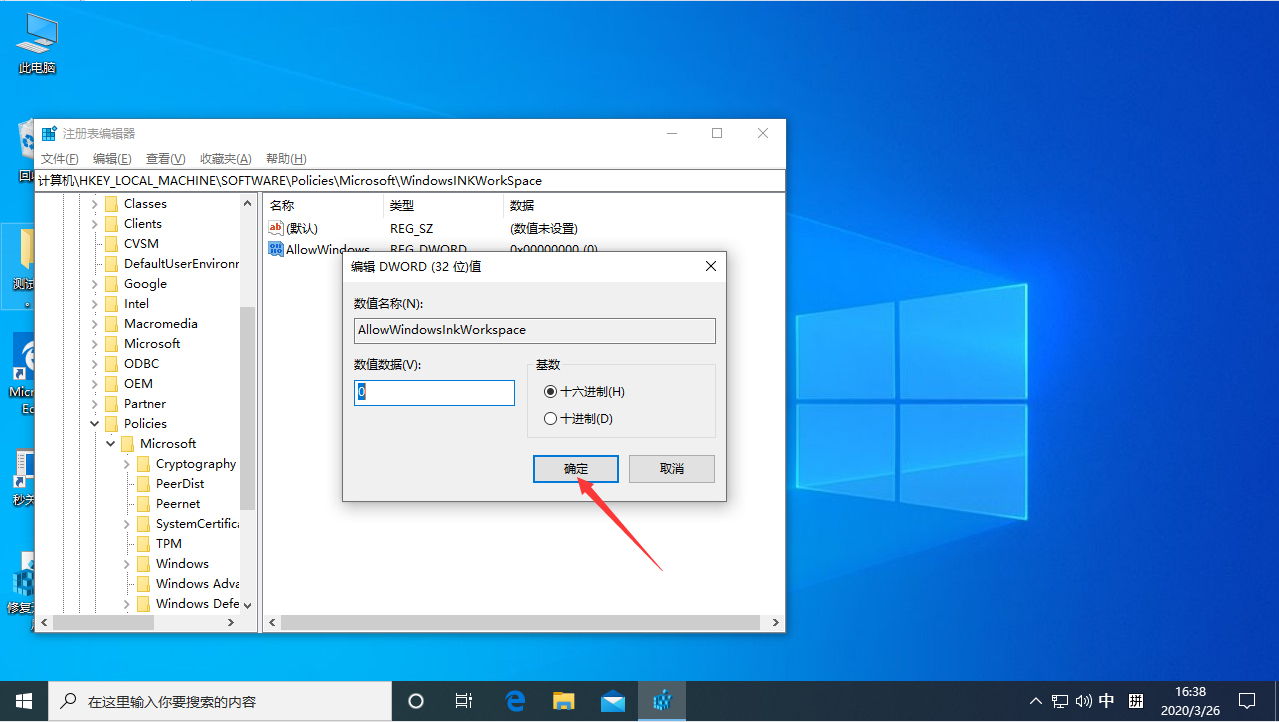1279x722 pixels.
Task: Select the AllowWindows REG_DWORD value
Action: click(320, 249)
